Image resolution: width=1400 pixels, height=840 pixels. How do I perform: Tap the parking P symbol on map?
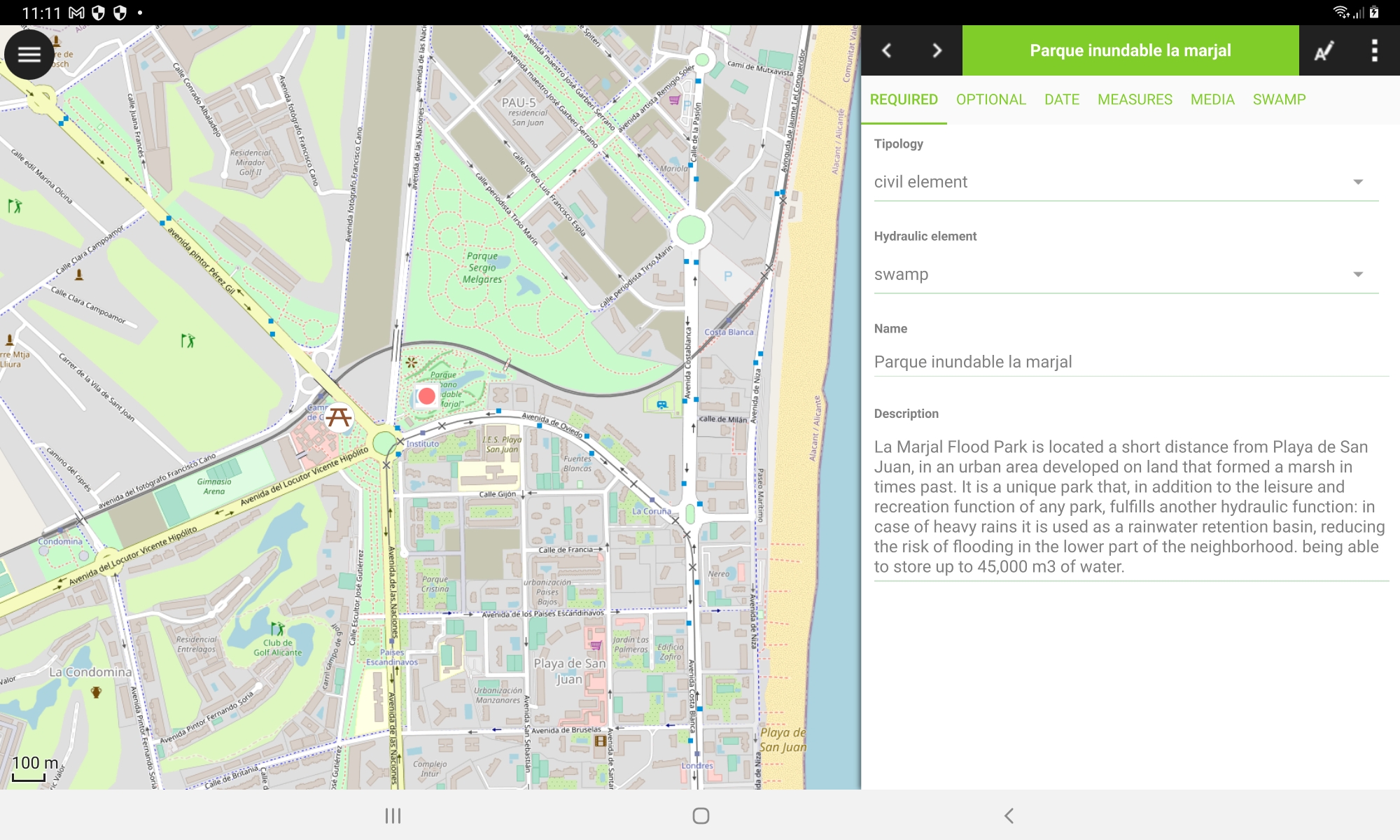[x=728, y=276]
